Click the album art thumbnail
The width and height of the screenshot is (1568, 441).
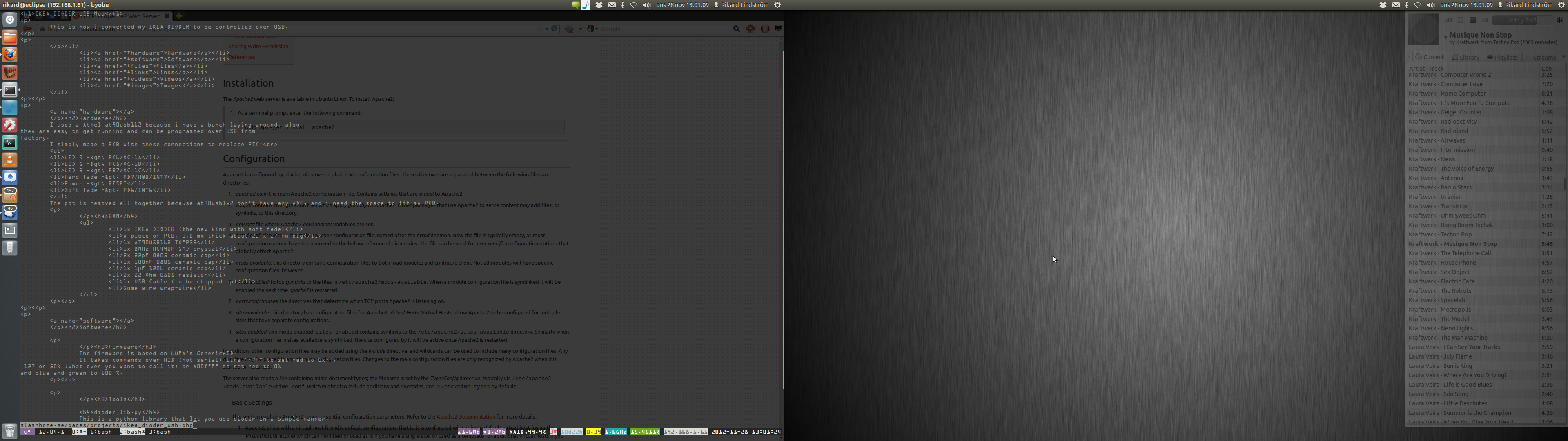coord(1424,29)
